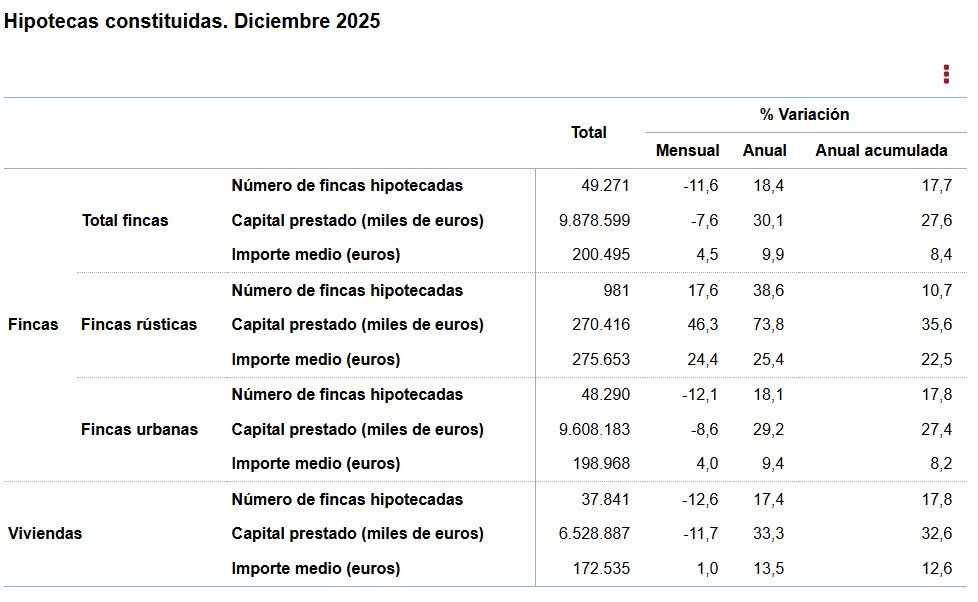Click the 'Fincas urbanas' row label

tap(139, 430)
